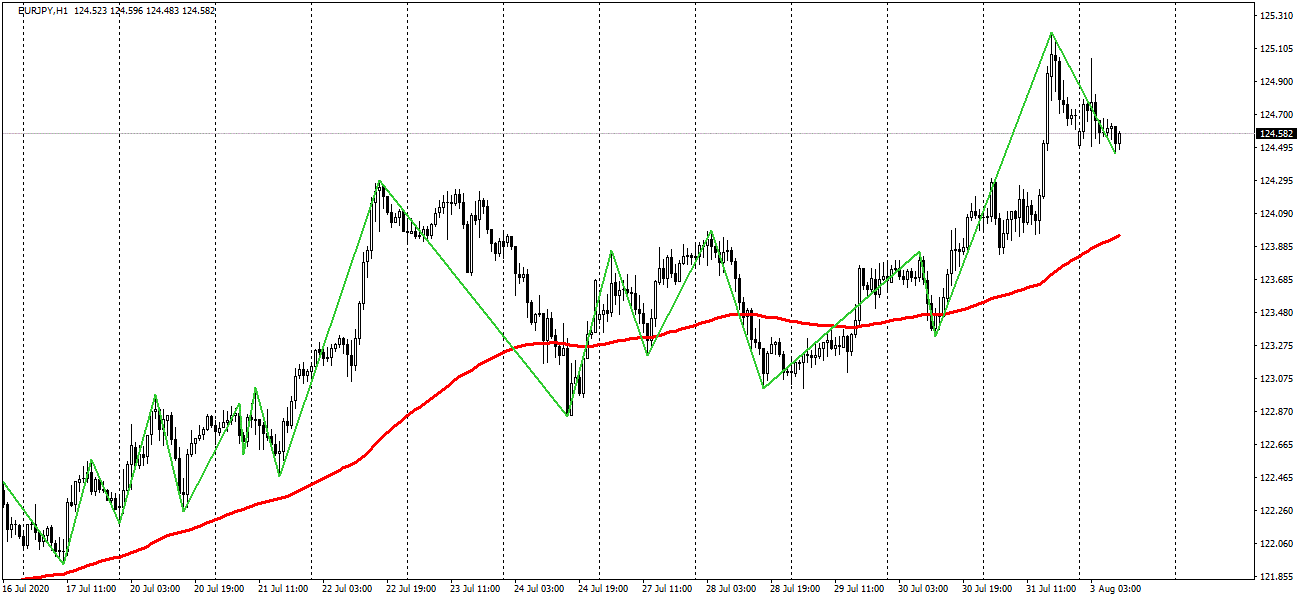Click the 124.295 price axis label

[1277, 181]
